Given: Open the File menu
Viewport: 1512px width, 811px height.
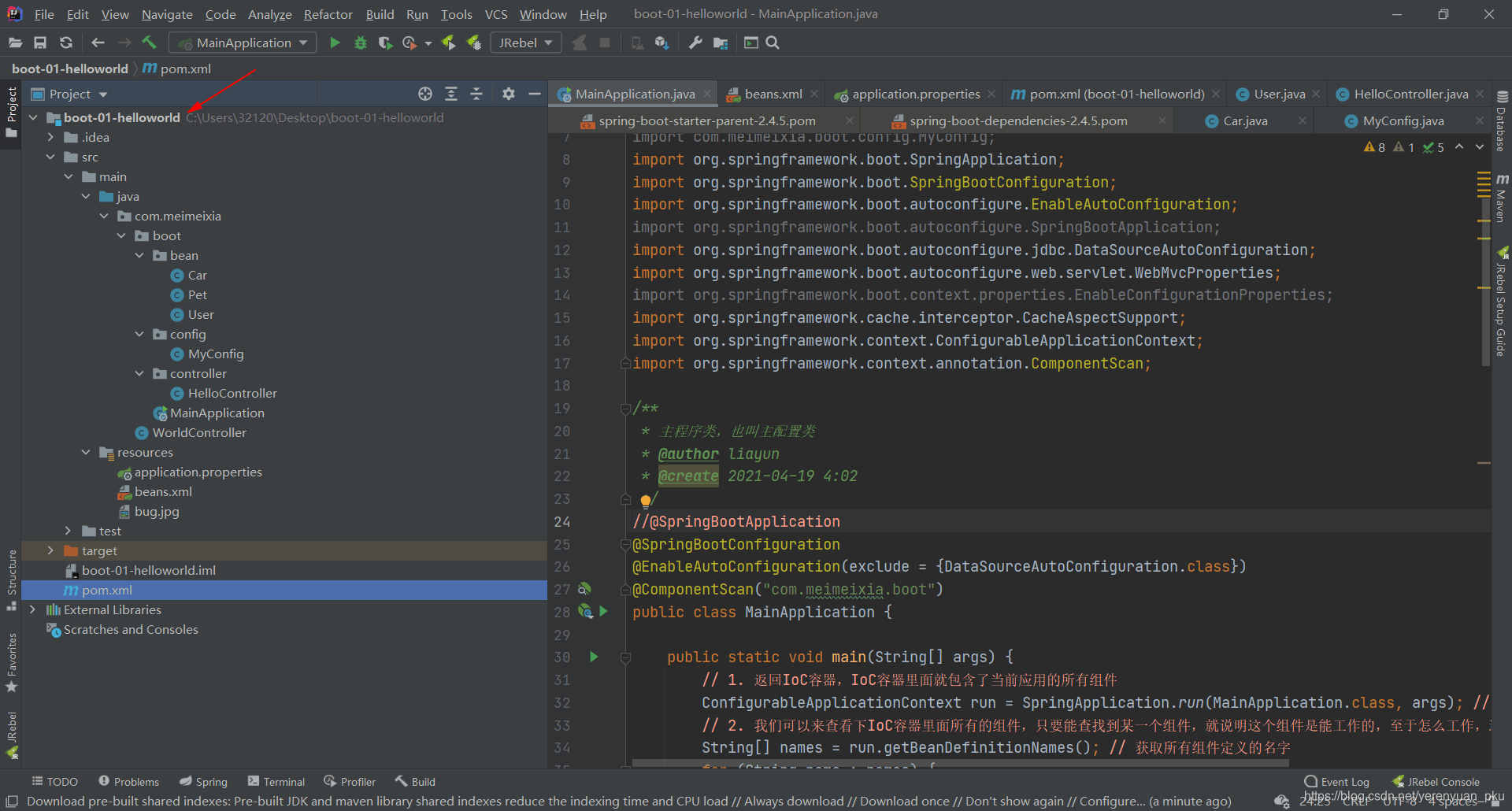Looking at the screenshot, I should point(44,14).
